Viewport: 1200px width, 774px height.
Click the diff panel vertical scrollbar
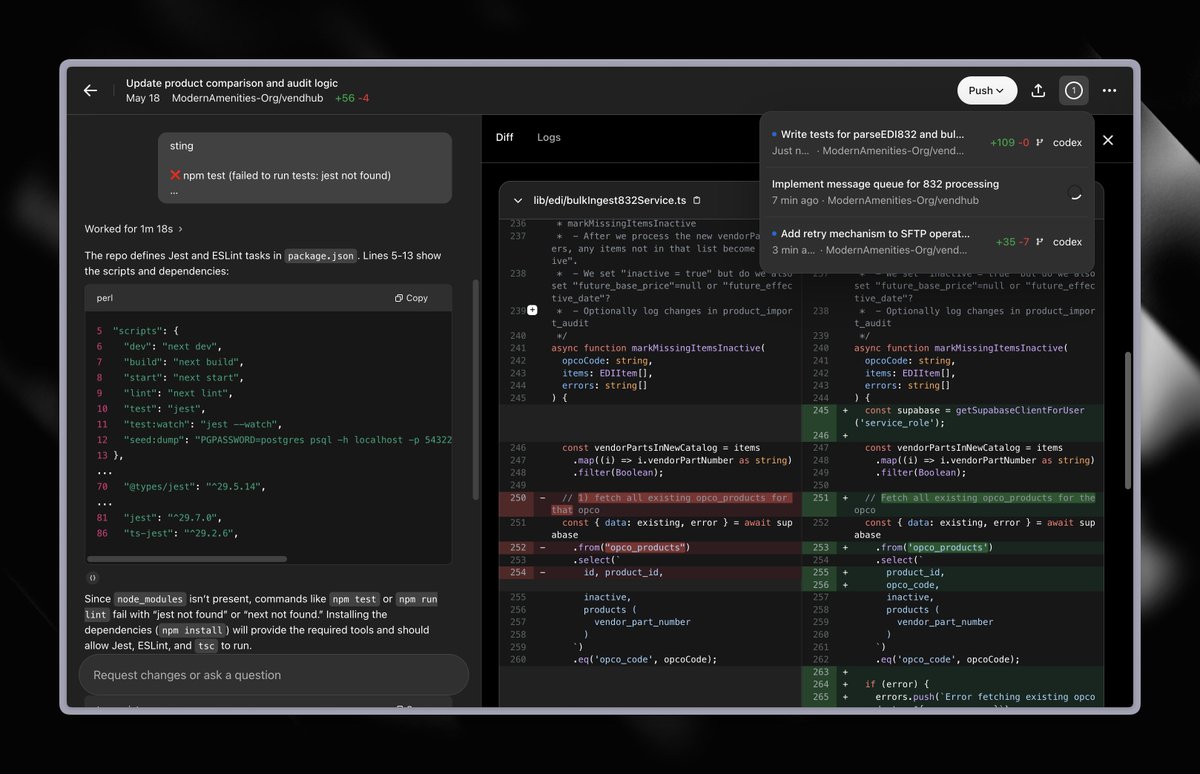click(x=1129, y=420)
